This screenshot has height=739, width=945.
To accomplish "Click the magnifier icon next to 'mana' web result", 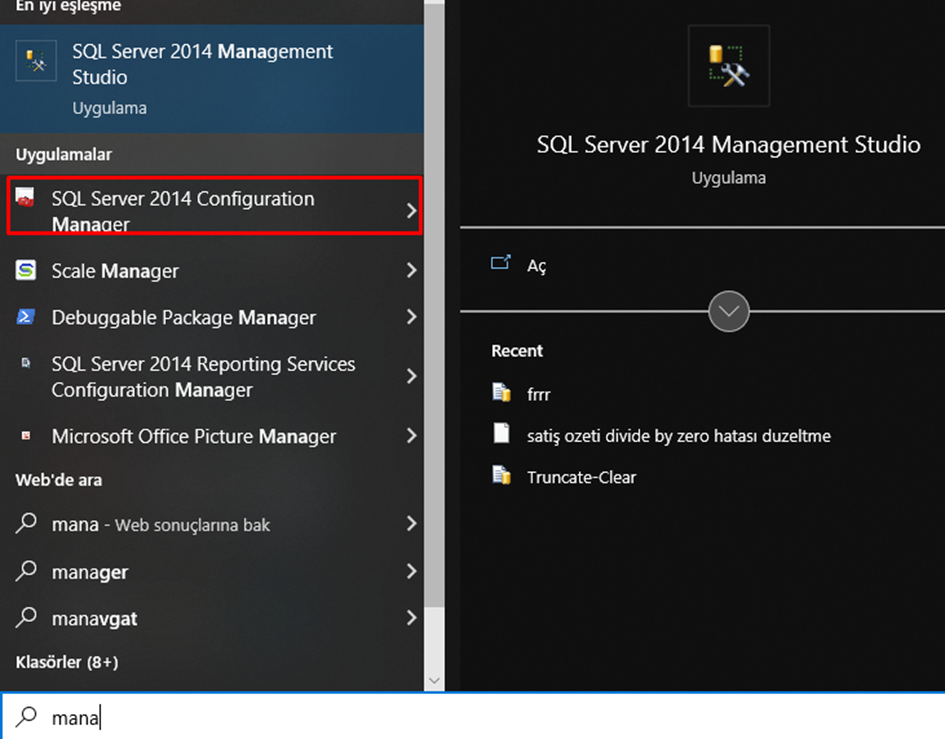I will (26, 523).
